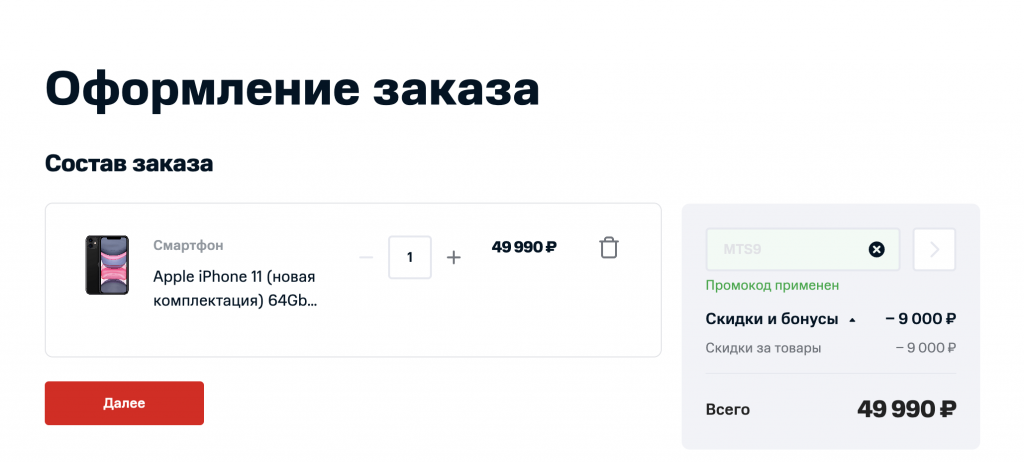1024x462 pixels.
Task: Click the Оформление заказа heading
Action: point(292,89)
